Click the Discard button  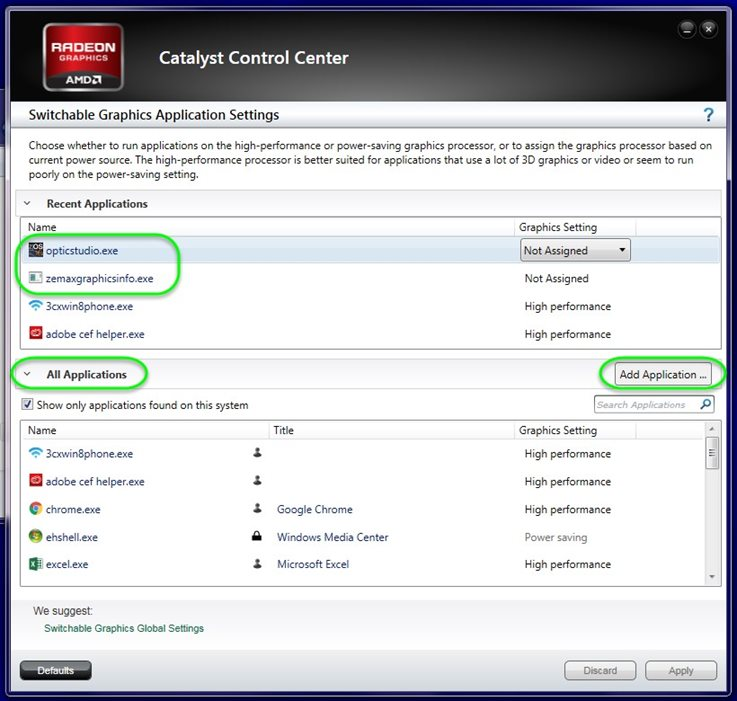coord(600,670)
